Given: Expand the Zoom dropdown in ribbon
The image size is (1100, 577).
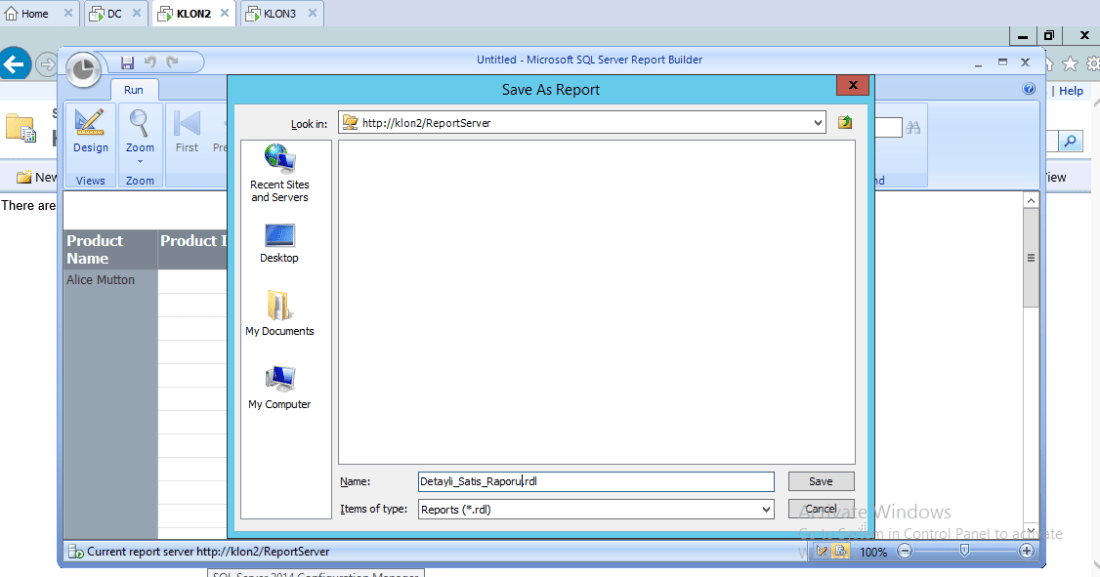Looking at the screenshot, I should (x=140, y=160).
